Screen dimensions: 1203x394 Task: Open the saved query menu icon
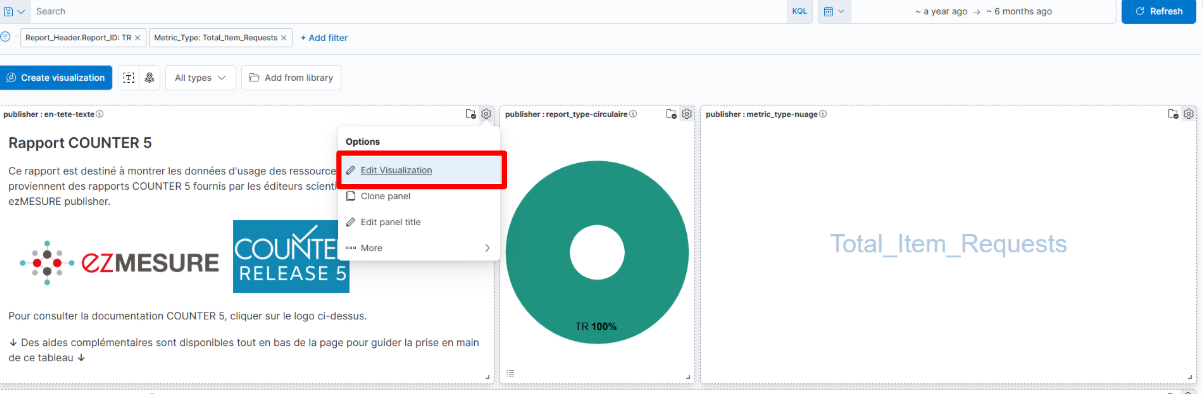coord(14,11)
